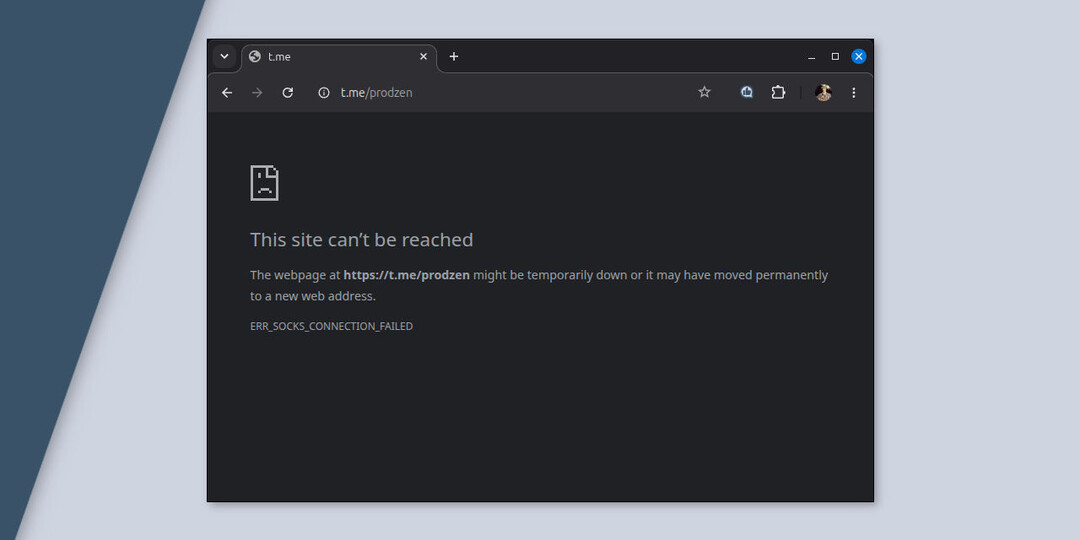Open the pinned browser extension icon

(x=747, y=92)
